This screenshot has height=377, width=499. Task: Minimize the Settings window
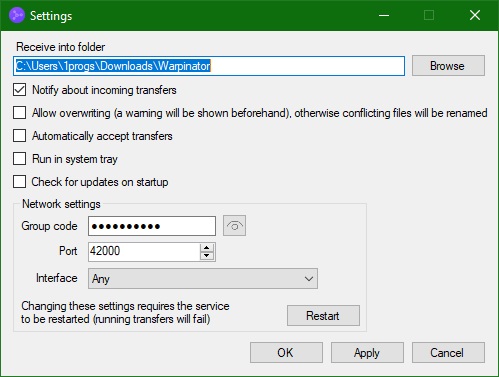pyautogui.click(x=384, y=15)
